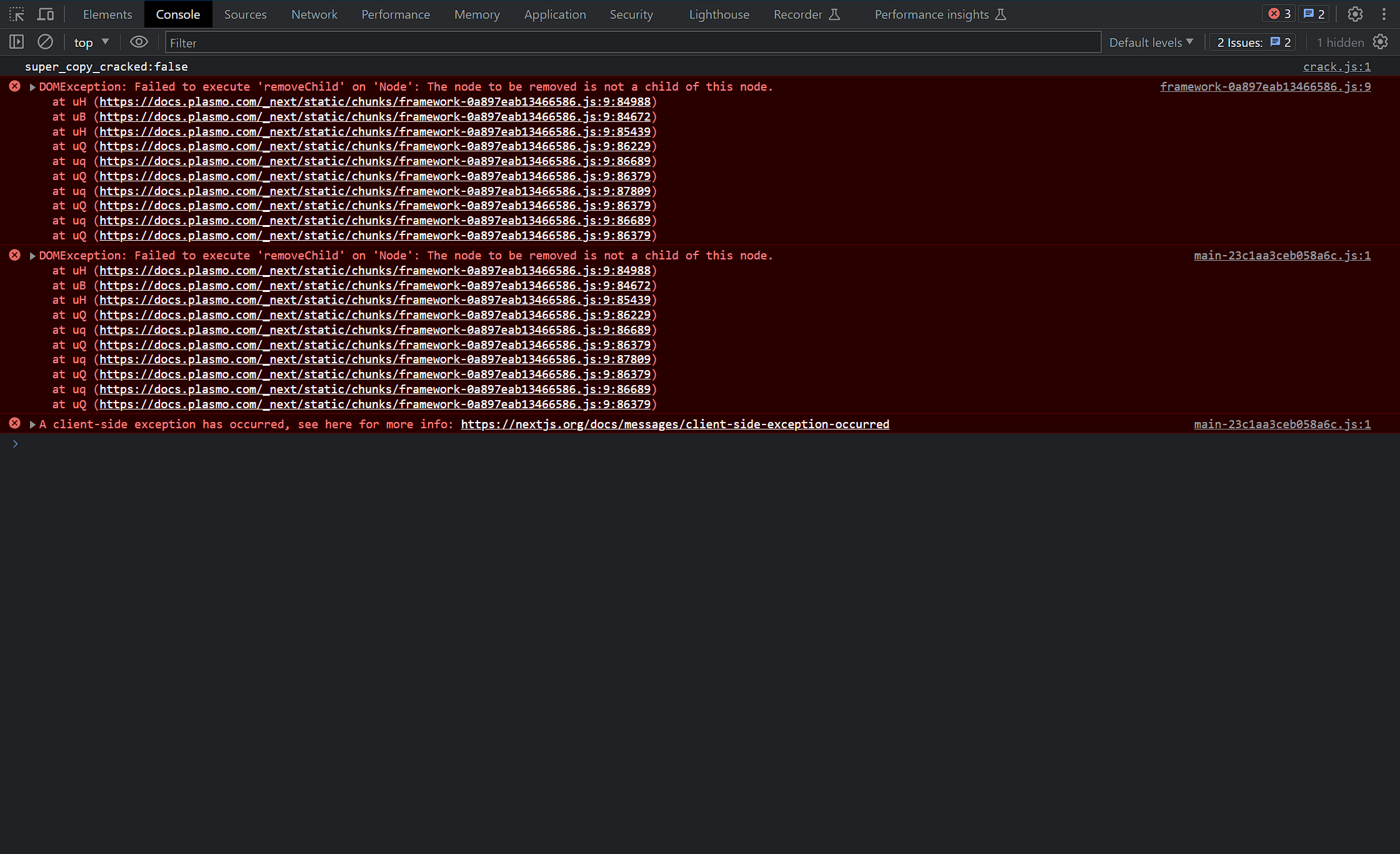
Task: Clear the console messages
Action: 45,42
